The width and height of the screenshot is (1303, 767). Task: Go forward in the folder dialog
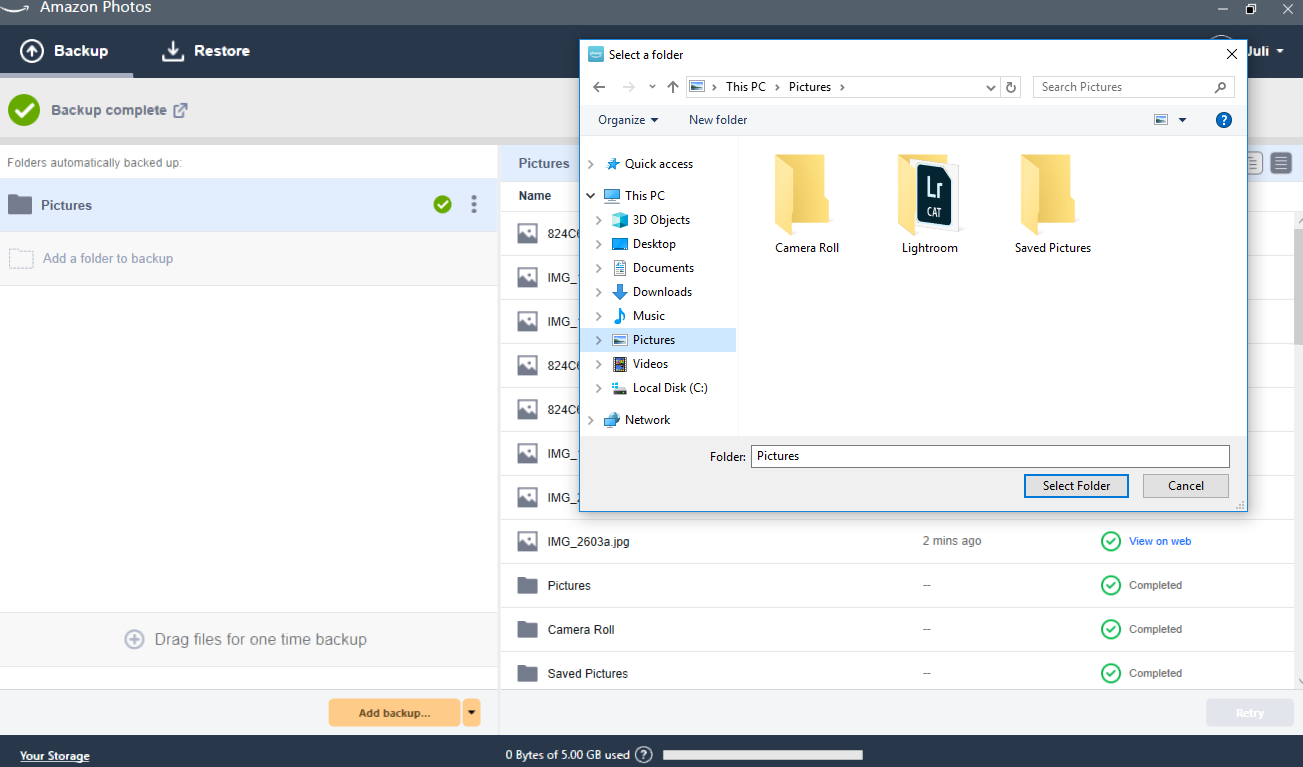[629, 87]
